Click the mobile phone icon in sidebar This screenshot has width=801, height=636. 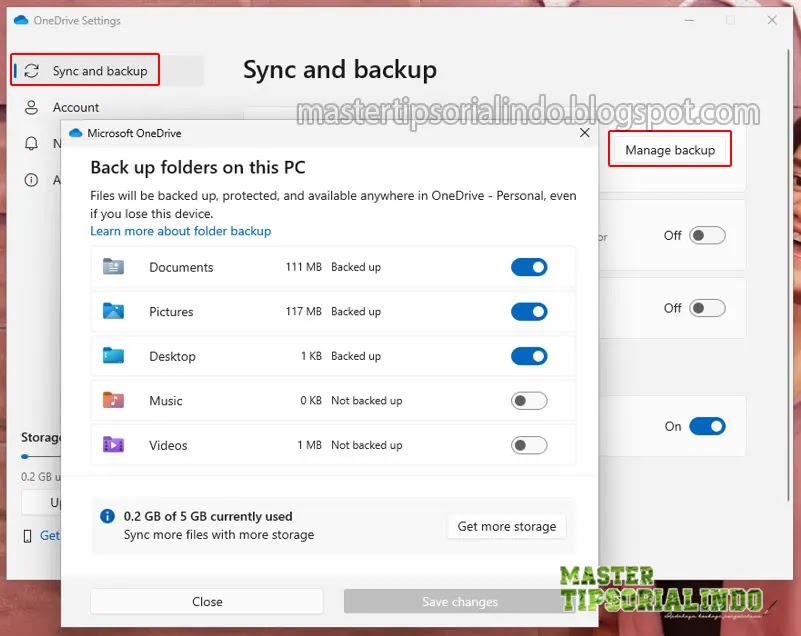pos(28,536)
